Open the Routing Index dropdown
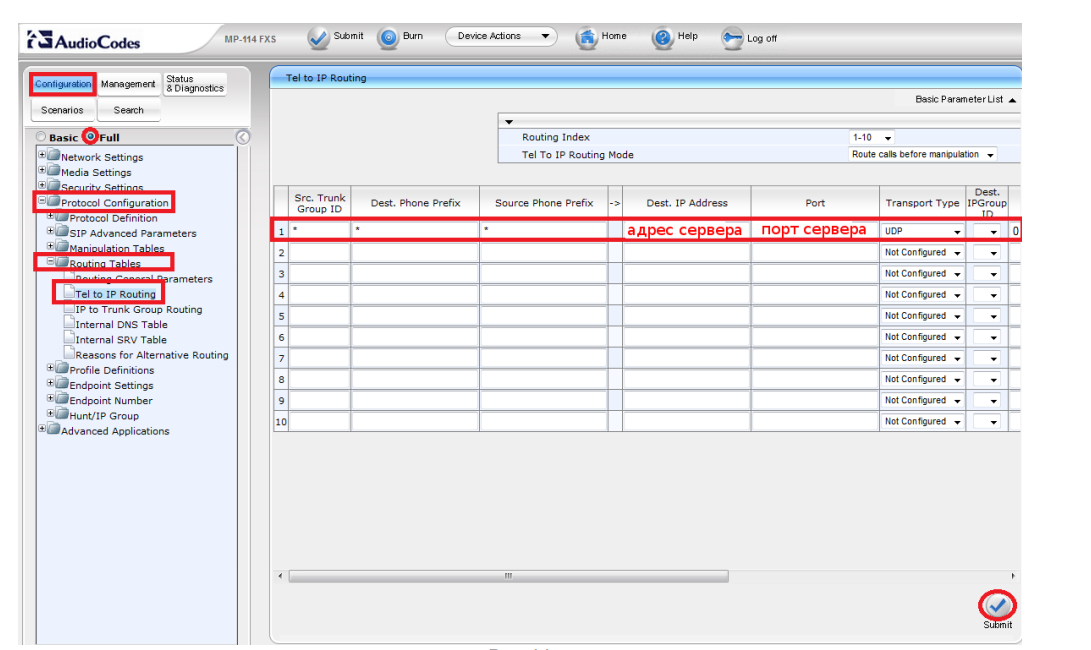 click(x=872, y=137)
